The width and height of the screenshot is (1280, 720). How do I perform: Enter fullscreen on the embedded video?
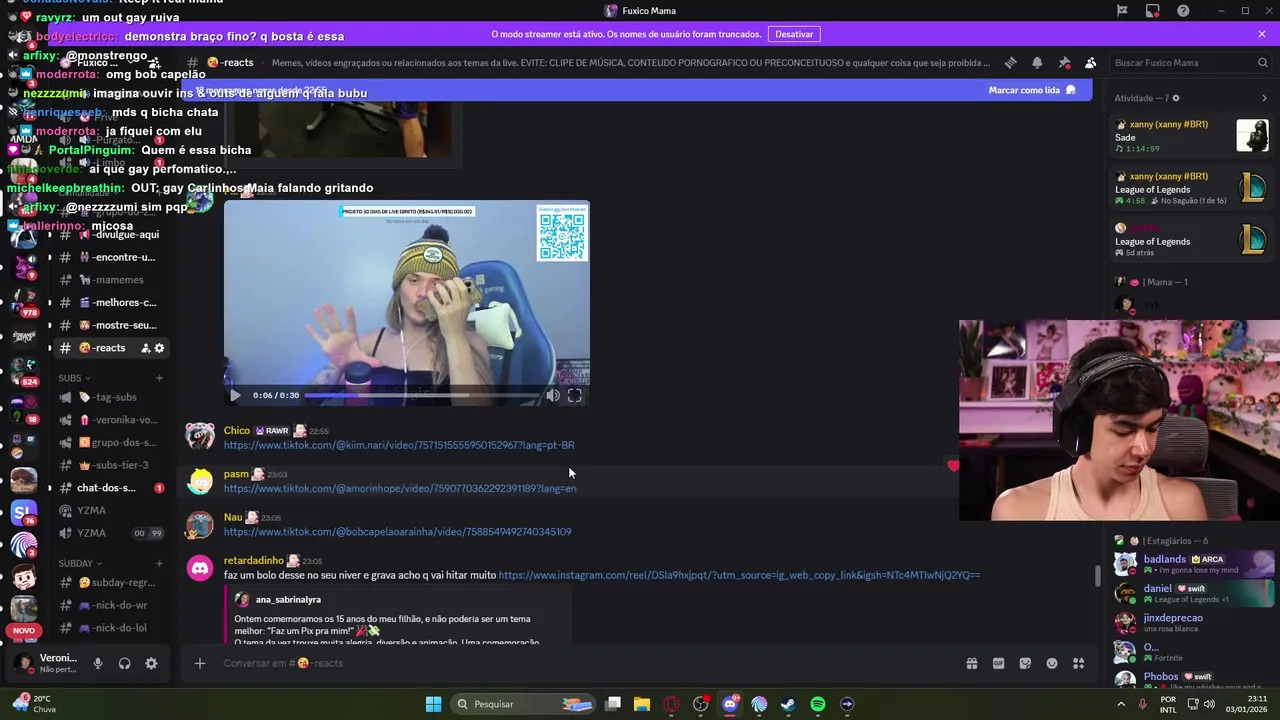[575, 395]
